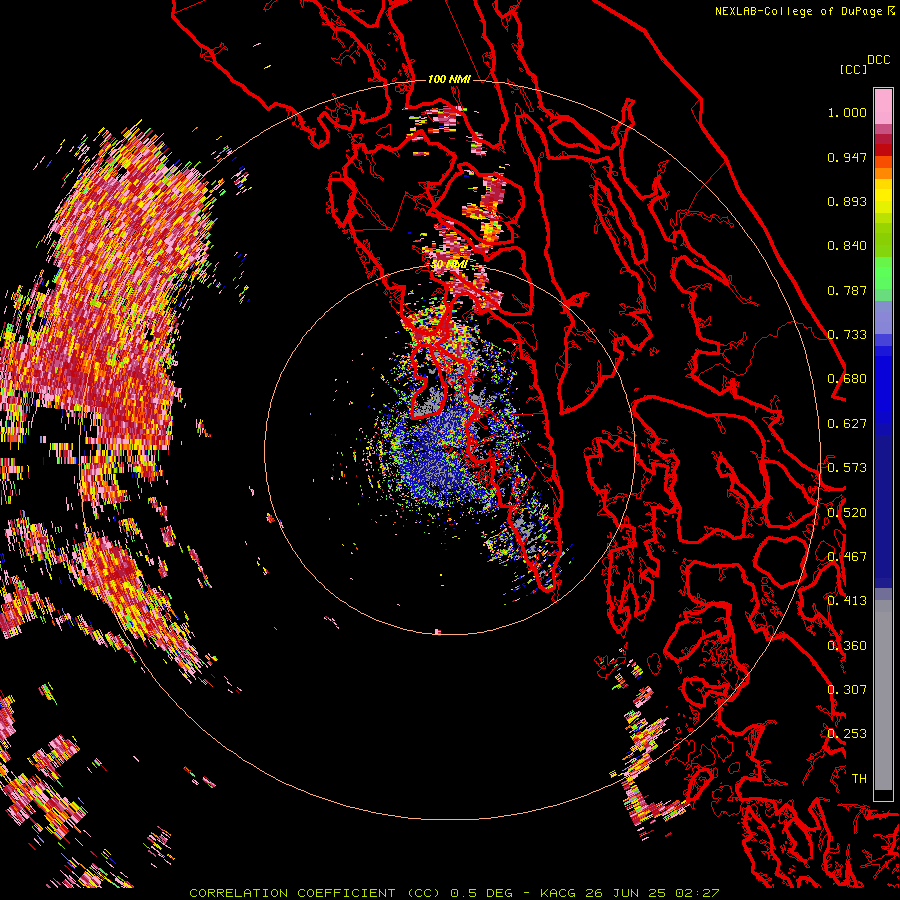Click the 0.680 color scale value
Screen dimensions: 900x900
coord(847,379)
